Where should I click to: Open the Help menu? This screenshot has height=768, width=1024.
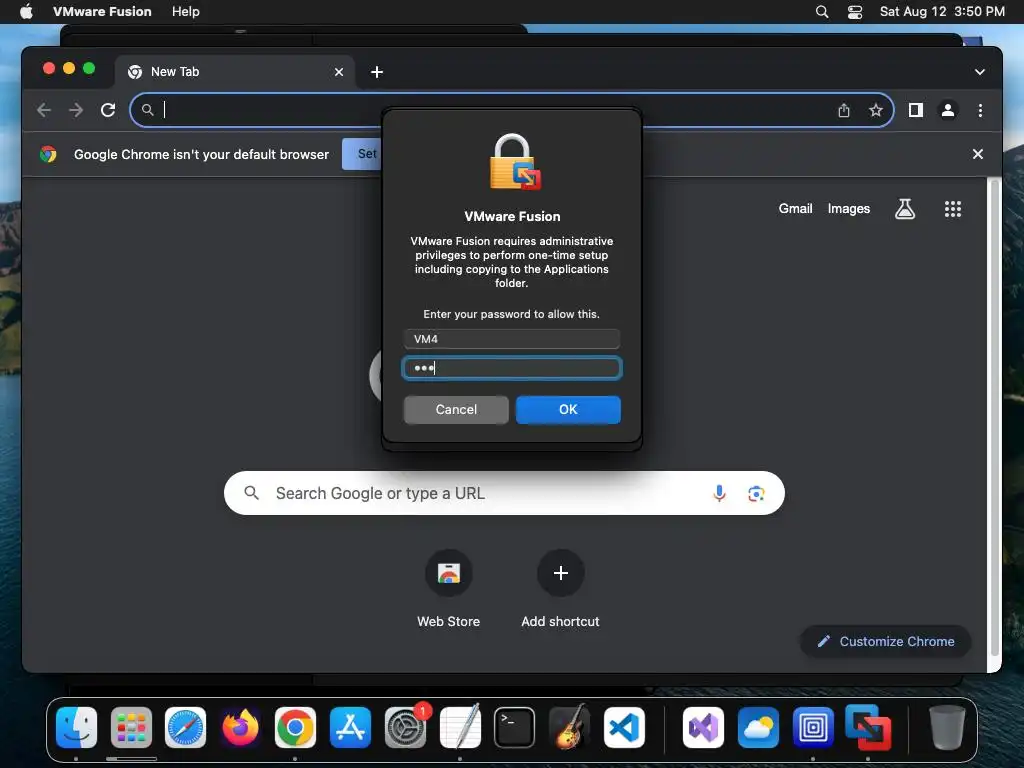[185, 12]
